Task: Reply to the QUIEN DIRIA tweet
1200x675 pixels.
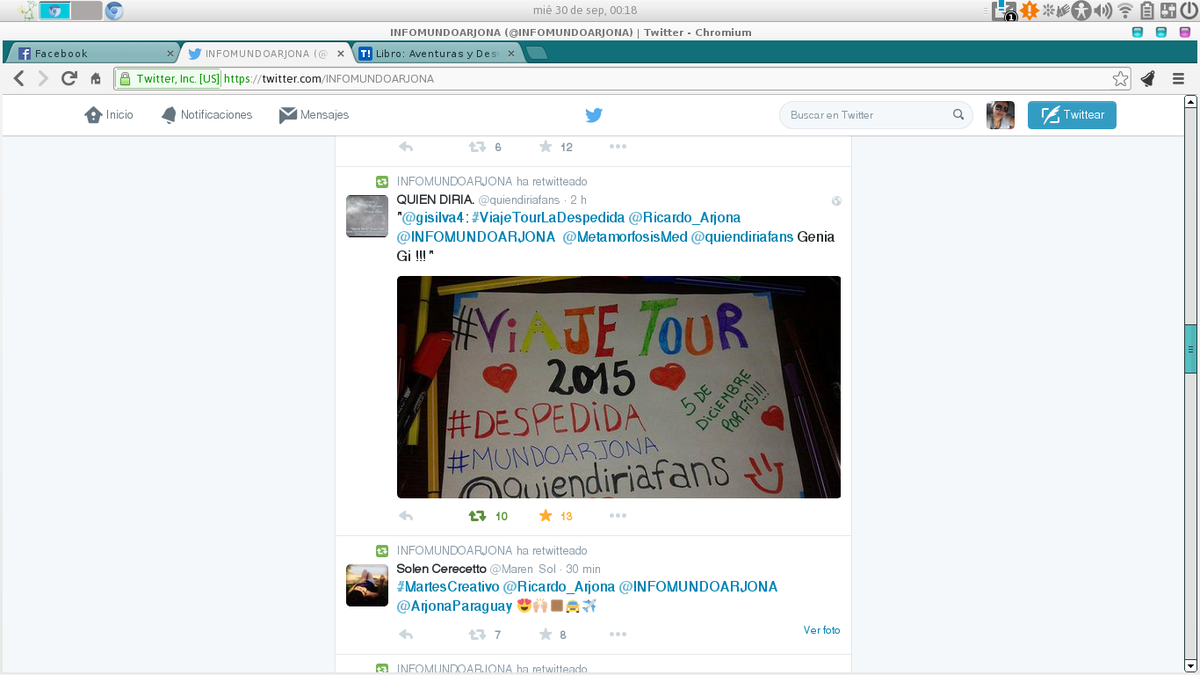Action: tap(406, 516)
